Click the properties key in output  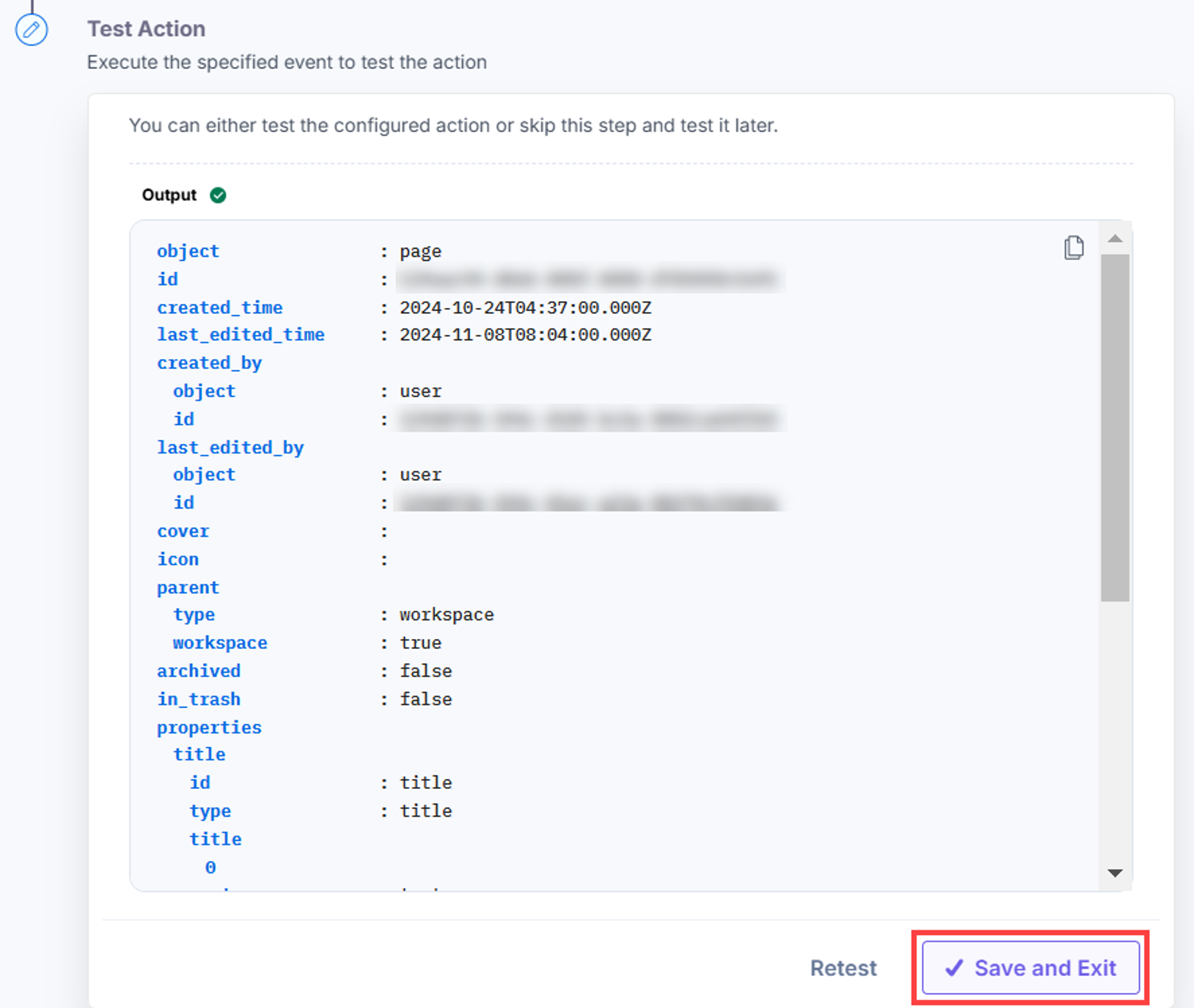tap(209, 728)
